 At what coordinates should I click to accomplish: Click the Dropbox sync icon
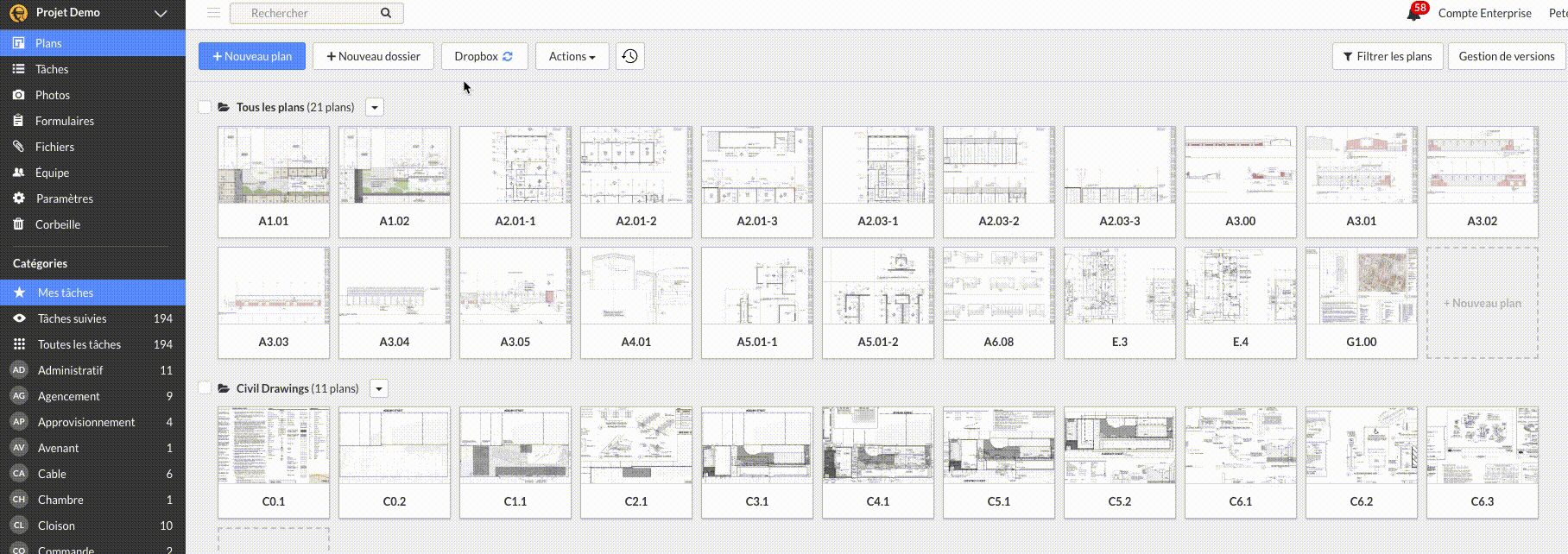coord(508,56)
